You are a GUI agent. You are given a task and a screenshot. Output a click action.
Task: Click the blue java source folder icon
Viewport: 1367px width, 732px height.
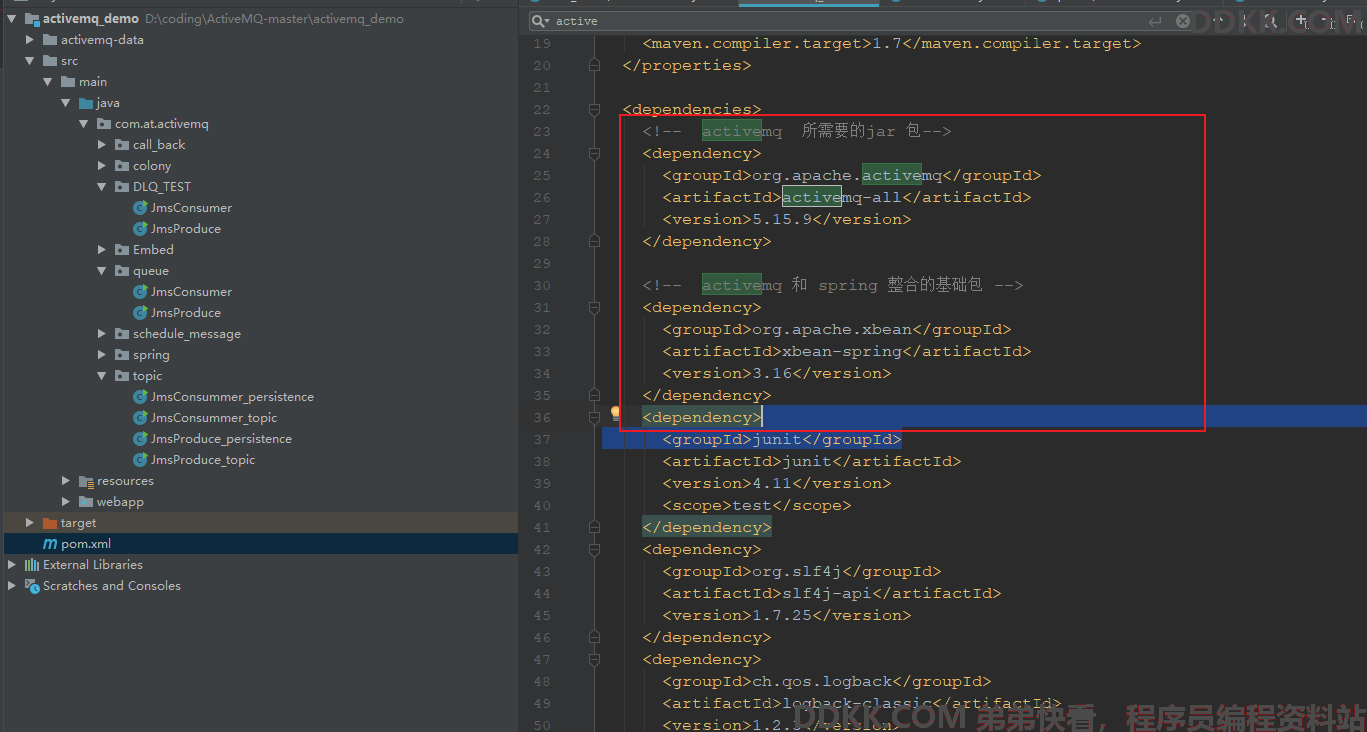pyautogui.click(x=87, y=103)
